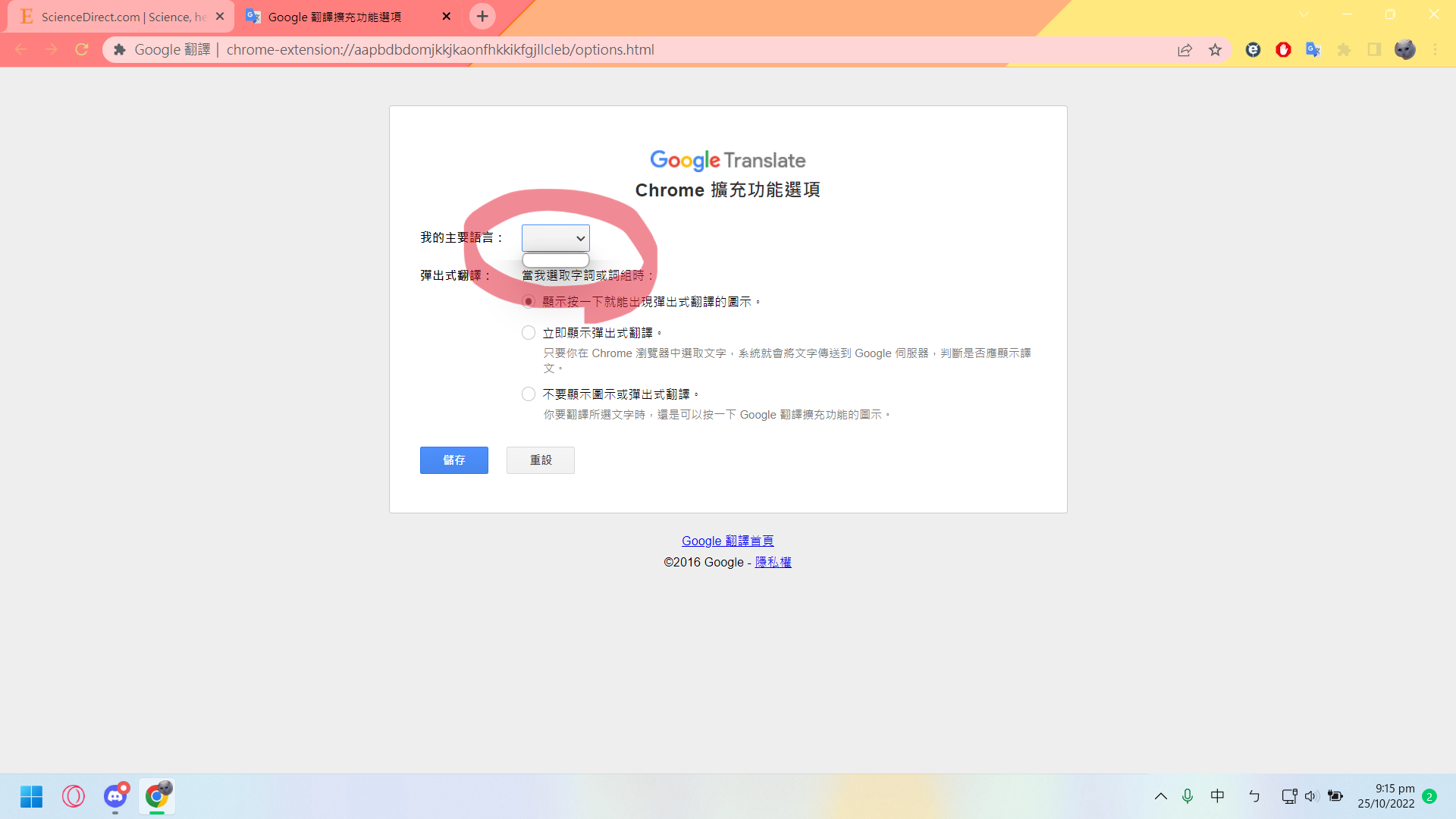Enable show icon popup translation radio button
Viewport: 1456px width, 819px height.
point(528,301)
